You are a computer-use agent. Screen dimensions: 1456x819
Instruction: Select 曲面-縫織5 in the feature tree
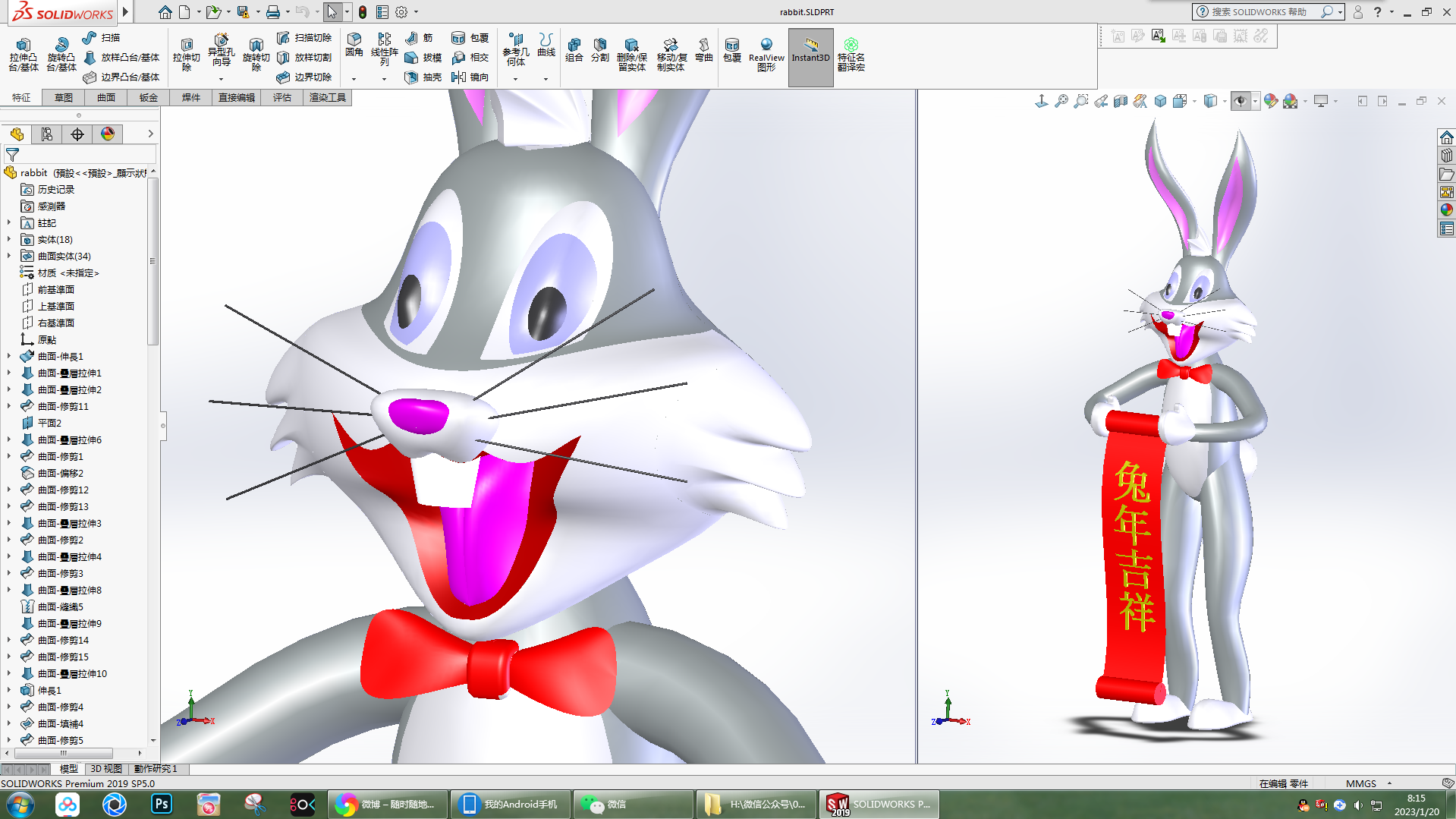[x=61, y=606]
